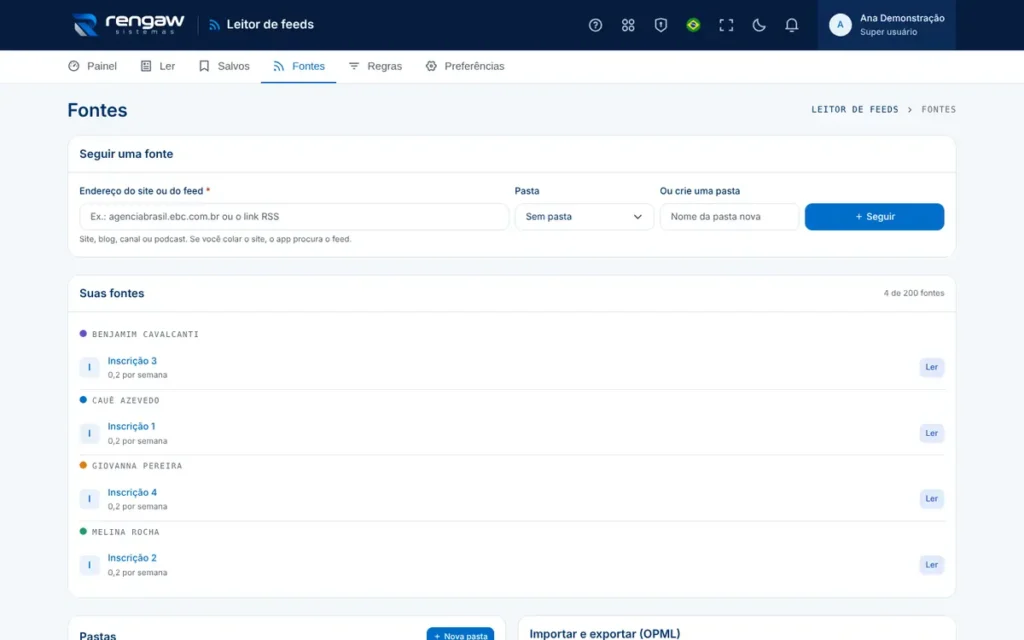The height and width of the screenshot is (640, 1024).
Task: Click the site or feed address field
Action: point(294,217)
